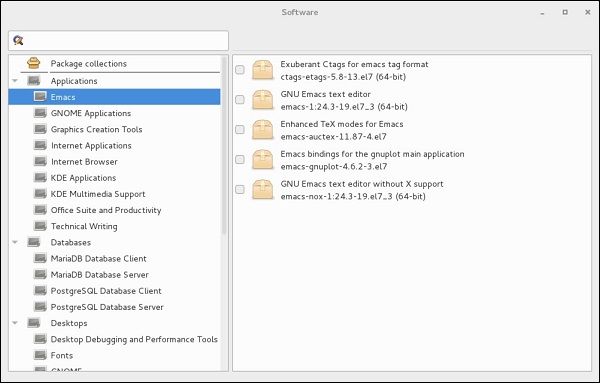The height and width of the screenshot is (383, 600).
Task: Click the PostgreSQL Database Server icon
Action: coord(40,307)
